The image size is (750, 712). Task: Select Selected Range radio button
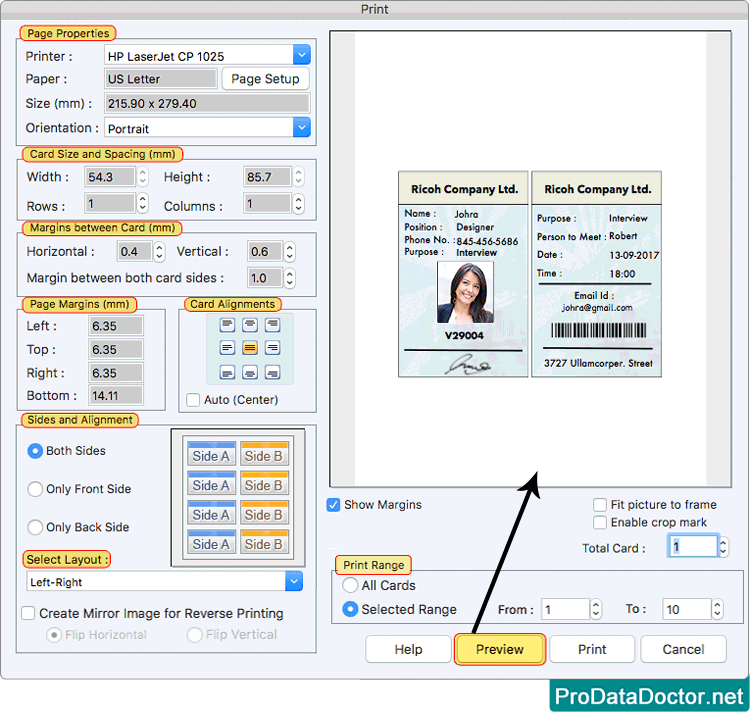350,609
